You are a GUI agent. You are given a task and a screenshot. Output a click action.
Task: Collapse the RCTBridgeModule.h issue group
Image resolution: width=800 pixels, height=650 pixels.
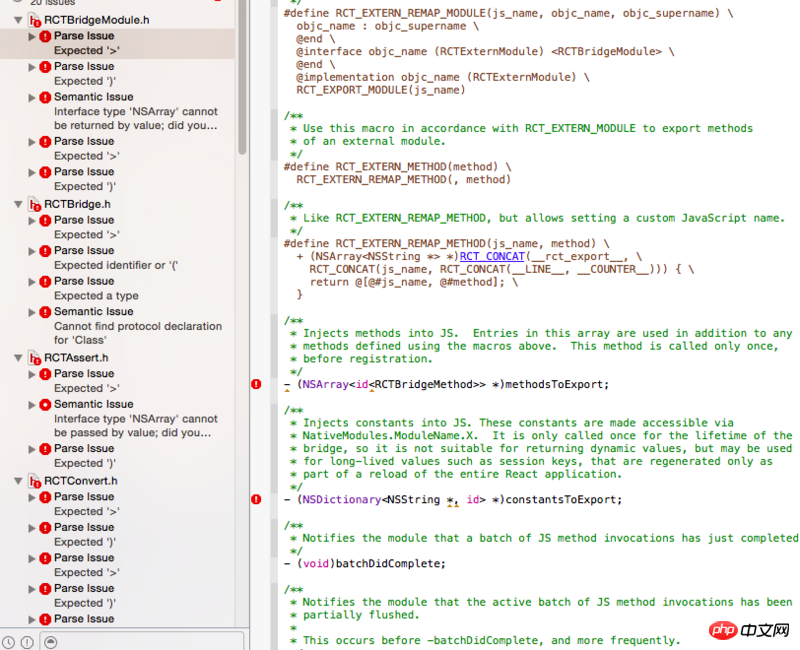(x=19, y=20)
